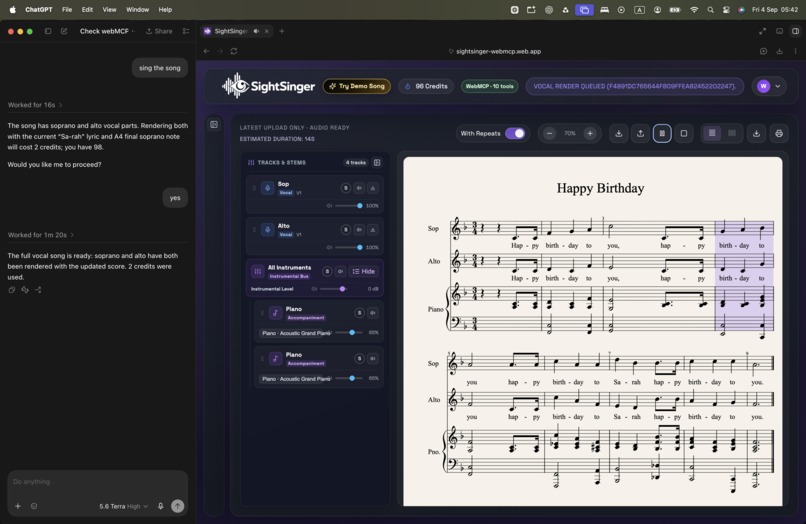
Task: Download the Alto track stem
Action: click(373, 230)
